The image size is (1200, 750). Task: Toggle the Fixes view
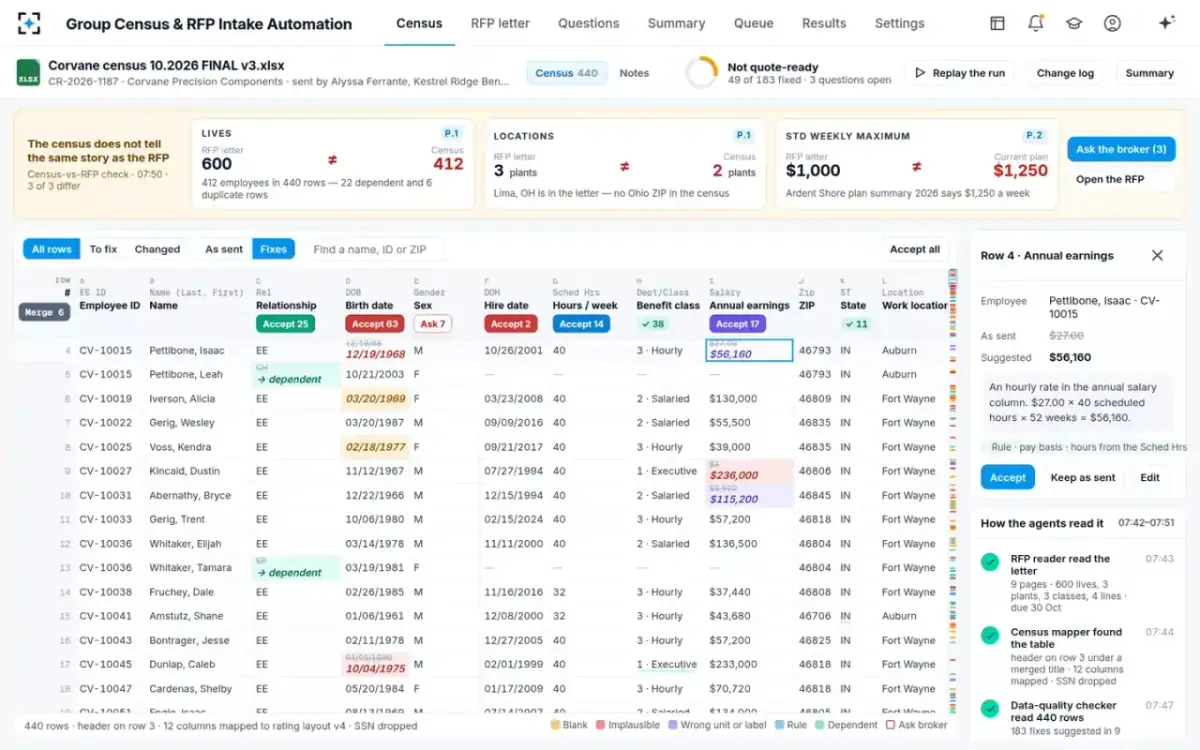point(273,249)
